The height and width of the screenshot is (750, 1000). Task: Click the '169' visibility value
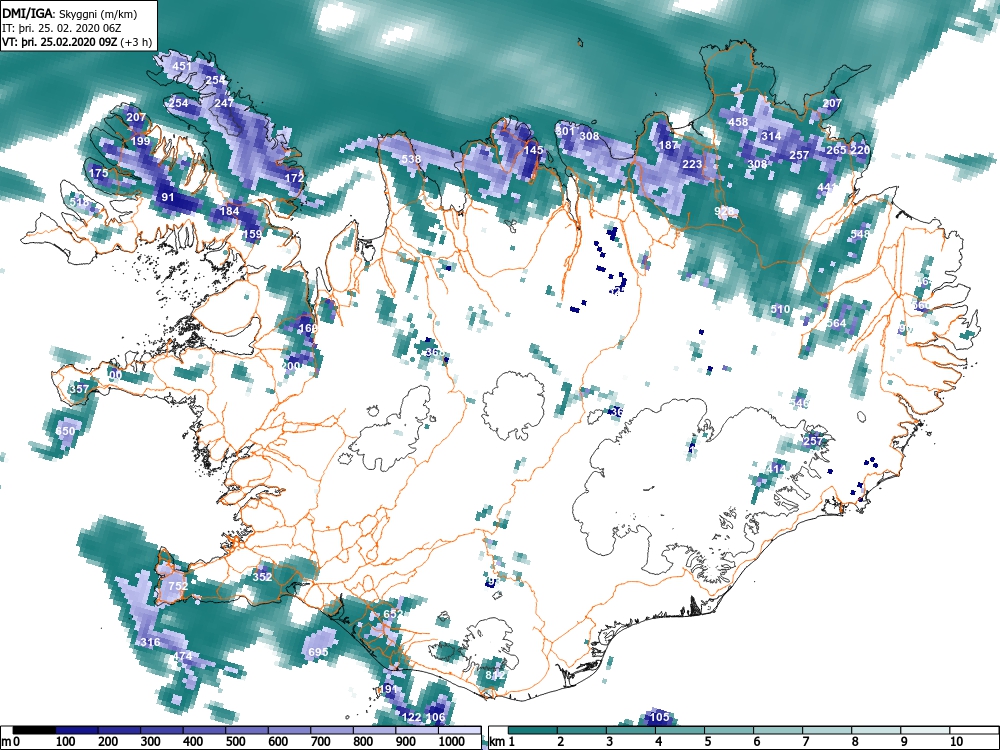click(x=308, y=328)
